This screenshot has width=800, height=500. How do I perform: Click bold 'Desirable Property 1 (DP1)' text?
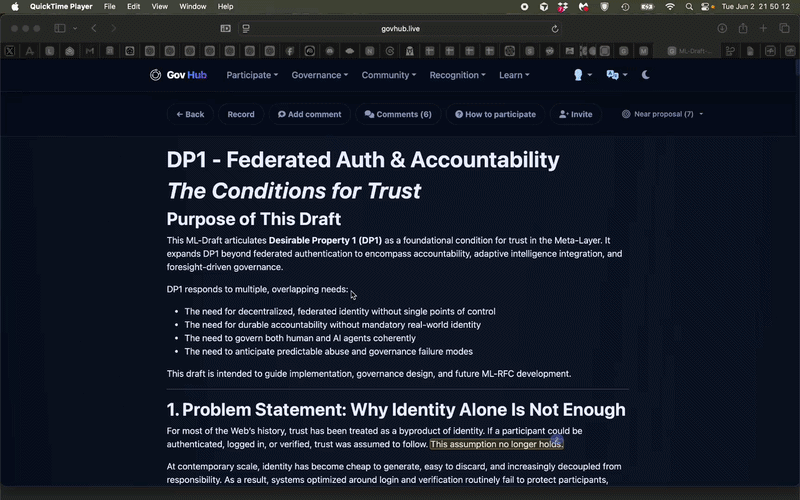click(325, 240)
